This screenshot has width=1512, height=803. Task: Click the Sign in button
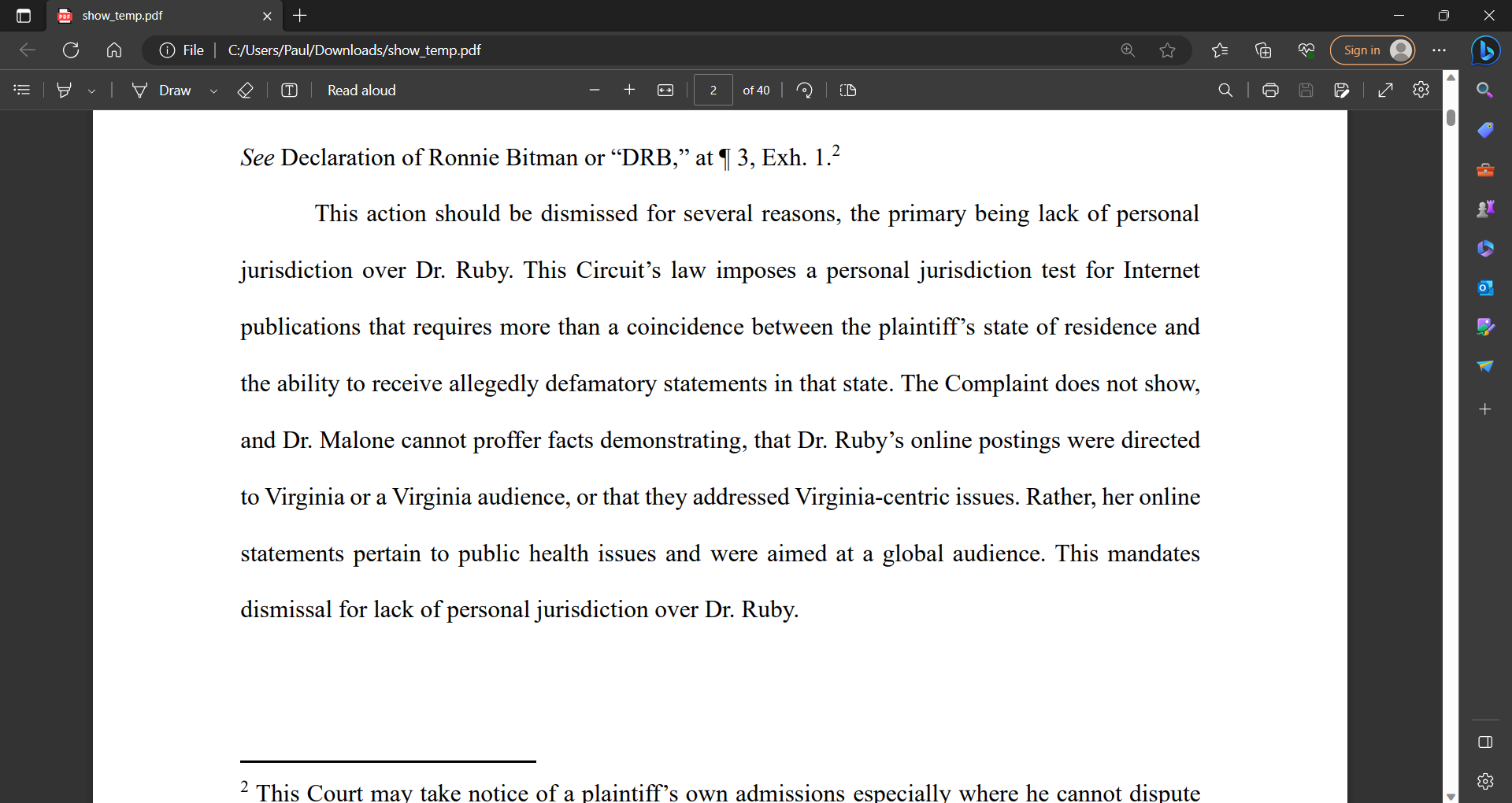point(1373,50)
